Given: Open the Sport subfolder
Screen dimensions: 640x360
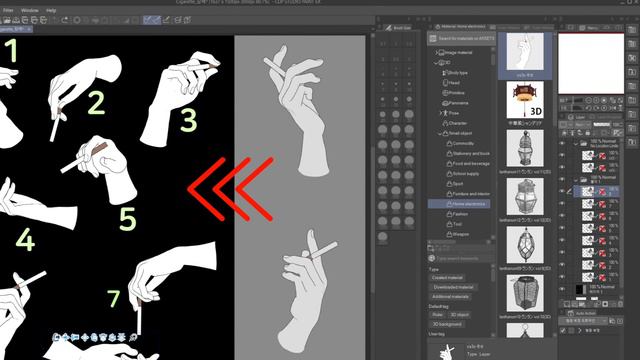Looking at the screenshot, I should coord(455,184).
